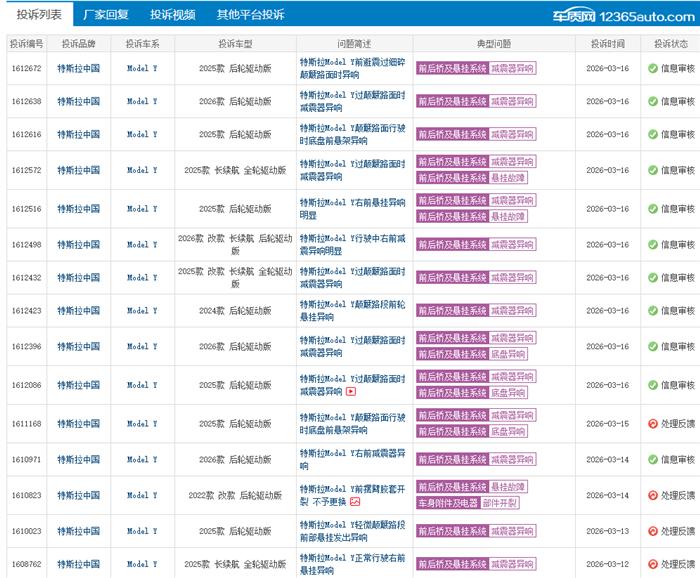Select the 投诉列表 tab
This screenshot has height=578, width=700.
point(38,15)
